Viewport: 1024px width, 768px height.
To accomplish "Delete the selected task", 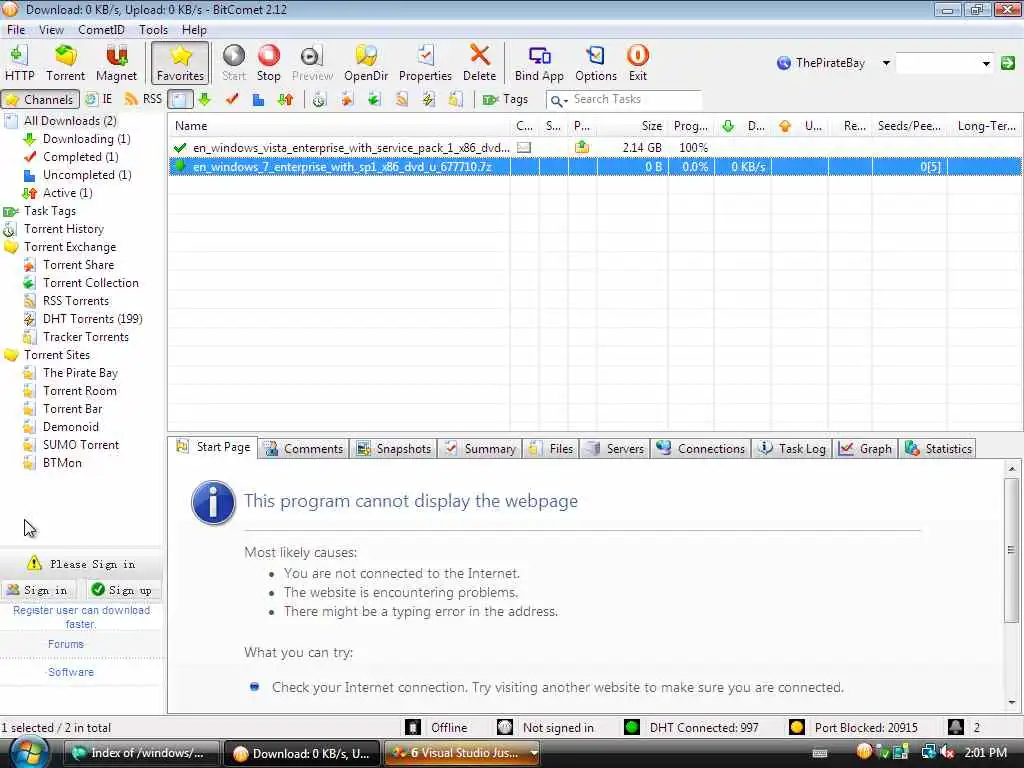I will point(479,63).
